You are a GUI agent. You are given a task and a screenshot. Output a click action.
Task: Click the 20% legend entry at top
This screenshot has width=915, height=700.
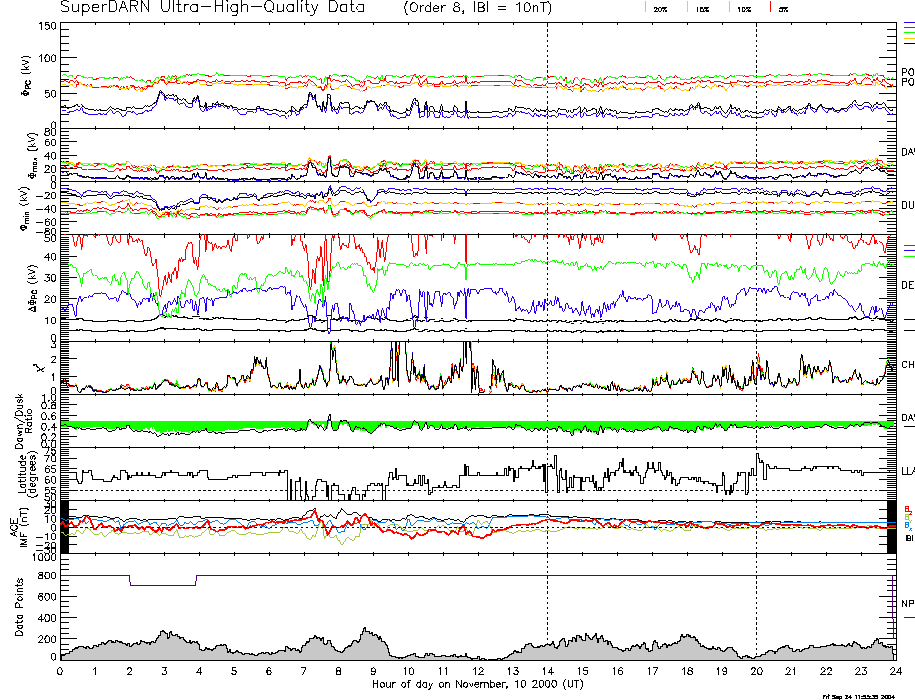click(659, 8)
